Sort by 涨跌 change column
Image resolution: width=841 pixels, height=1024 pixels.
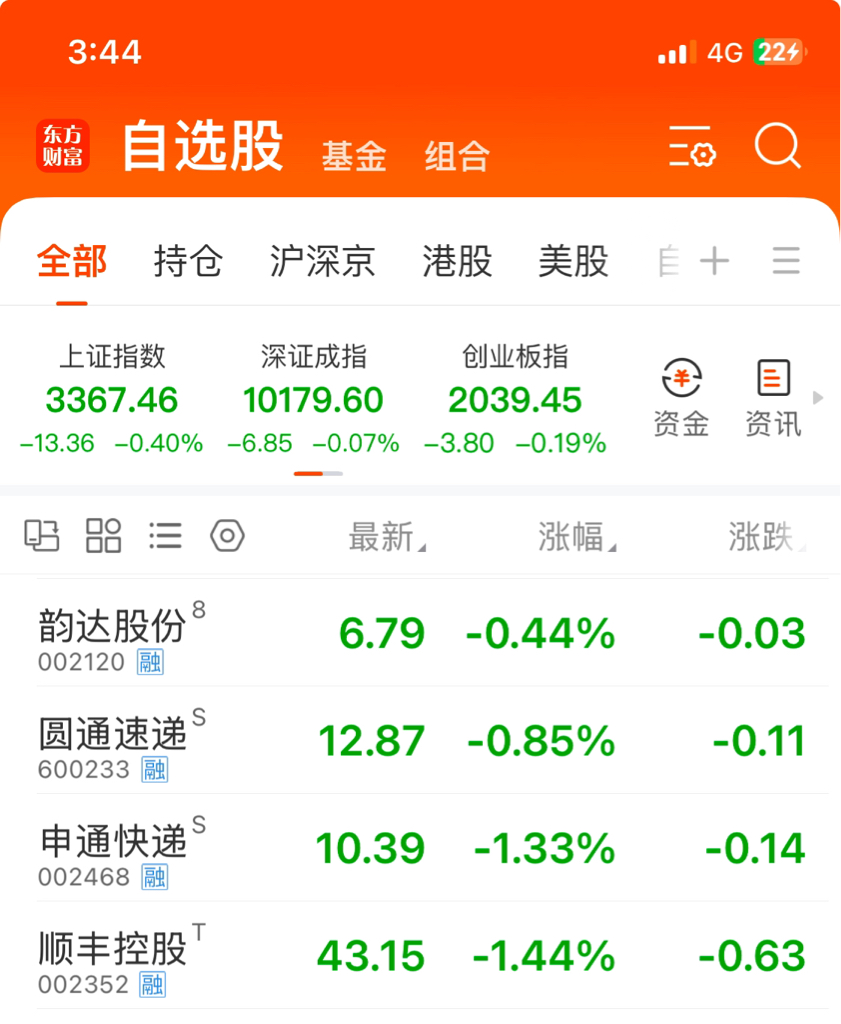[767, 537]
